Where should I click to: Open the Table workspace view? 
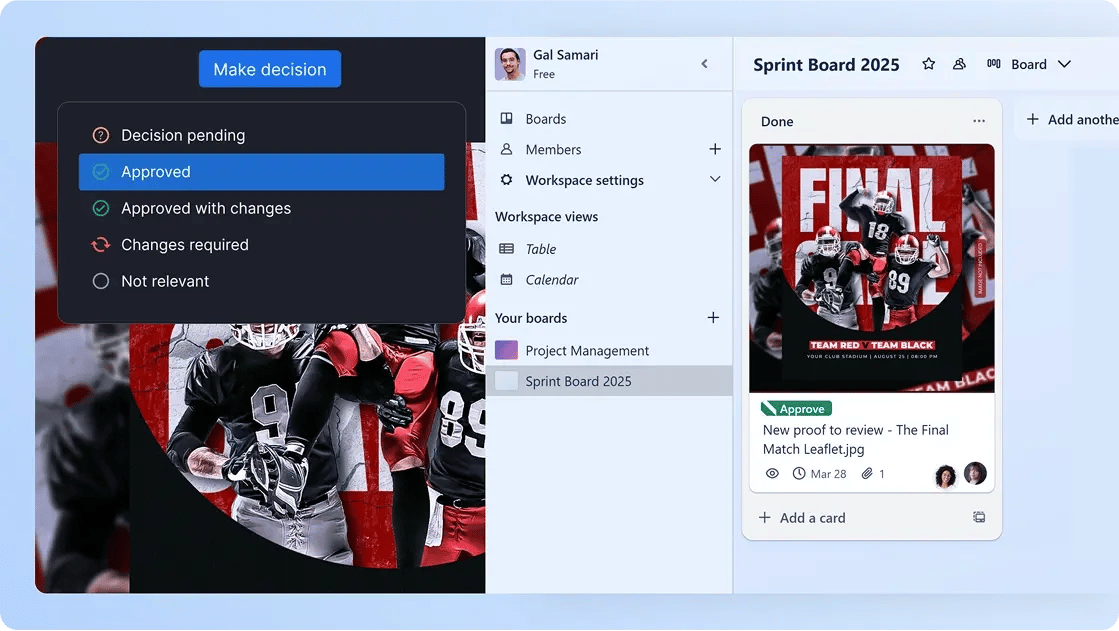coord(540,249)
